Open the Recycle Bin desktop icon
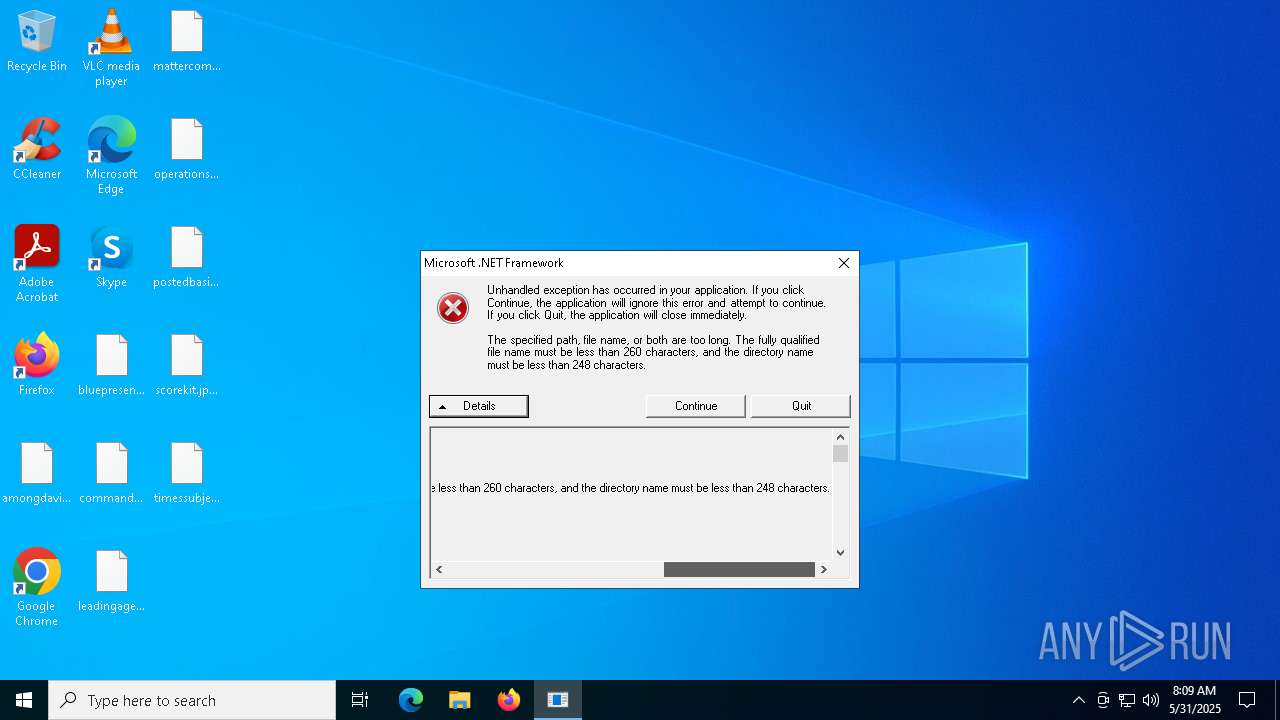1280x720 pixels. pos(37,42)
